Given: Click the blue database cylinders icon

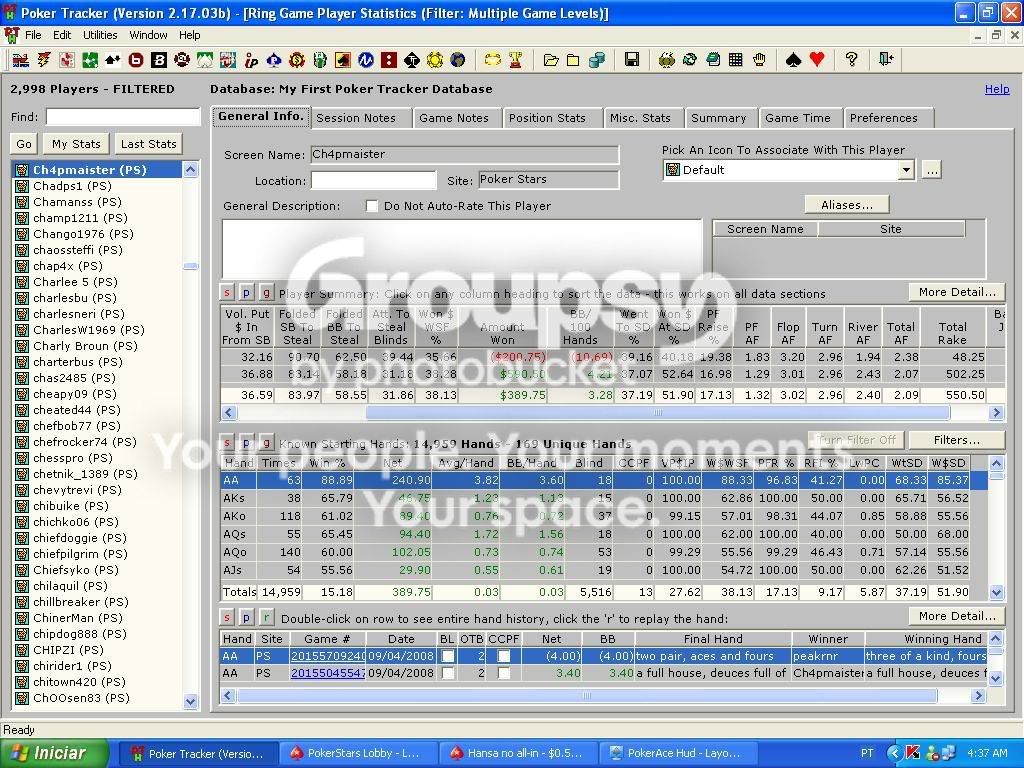Looking at the screenshot, I should pos(596,60).
